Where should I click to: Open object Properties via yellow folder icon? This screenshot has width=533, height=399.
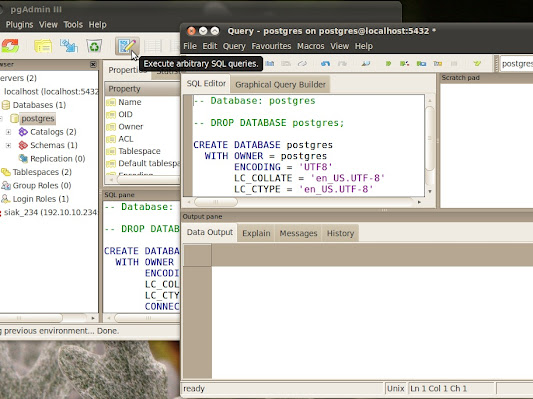43,46
